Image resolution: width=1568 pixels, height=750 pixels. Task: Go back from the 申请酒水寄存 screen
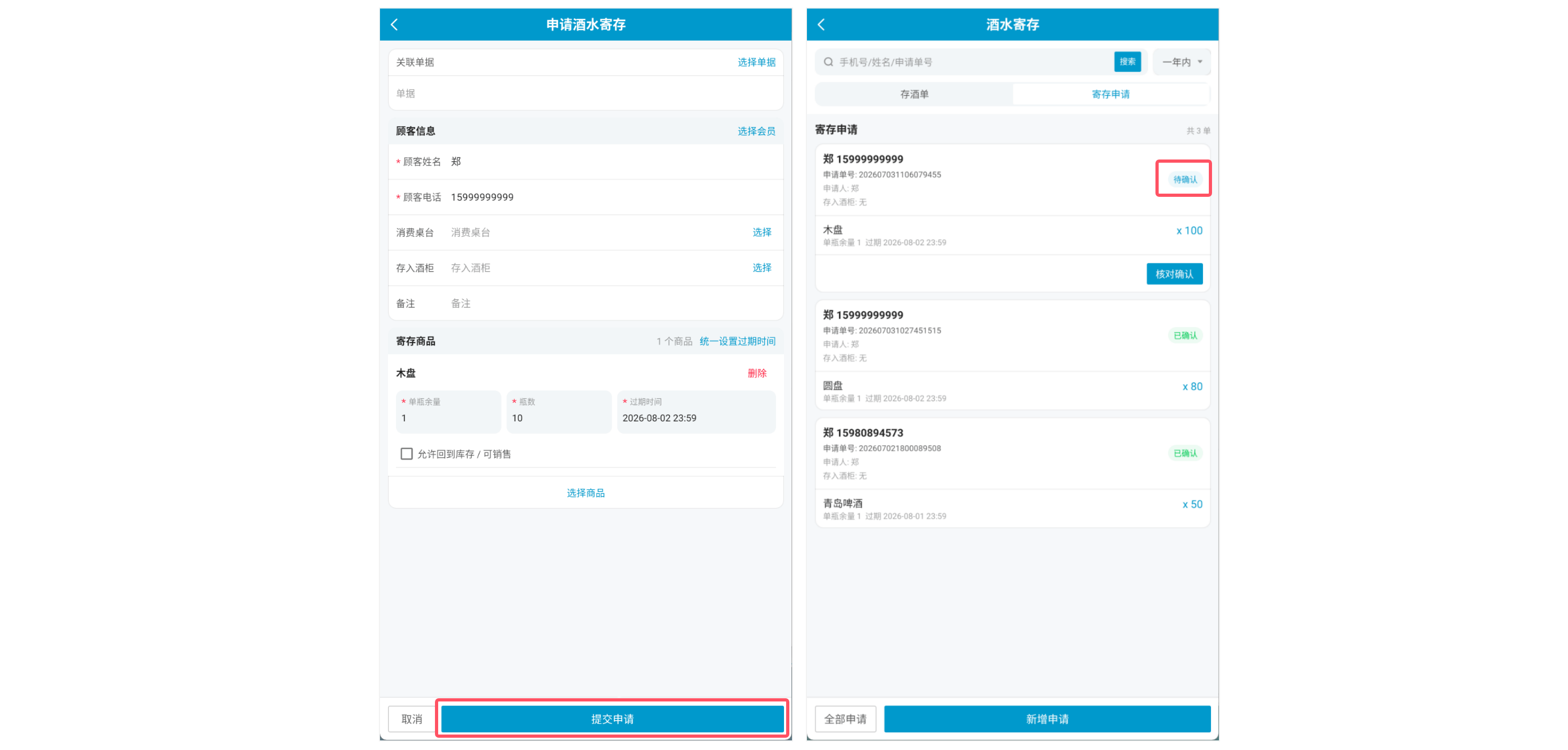click(x=394, y=25)
